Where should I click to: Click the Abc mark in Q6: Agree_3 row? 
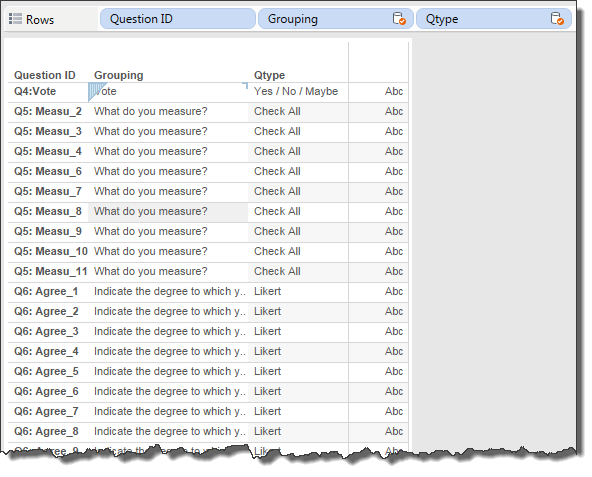point(394,332)
